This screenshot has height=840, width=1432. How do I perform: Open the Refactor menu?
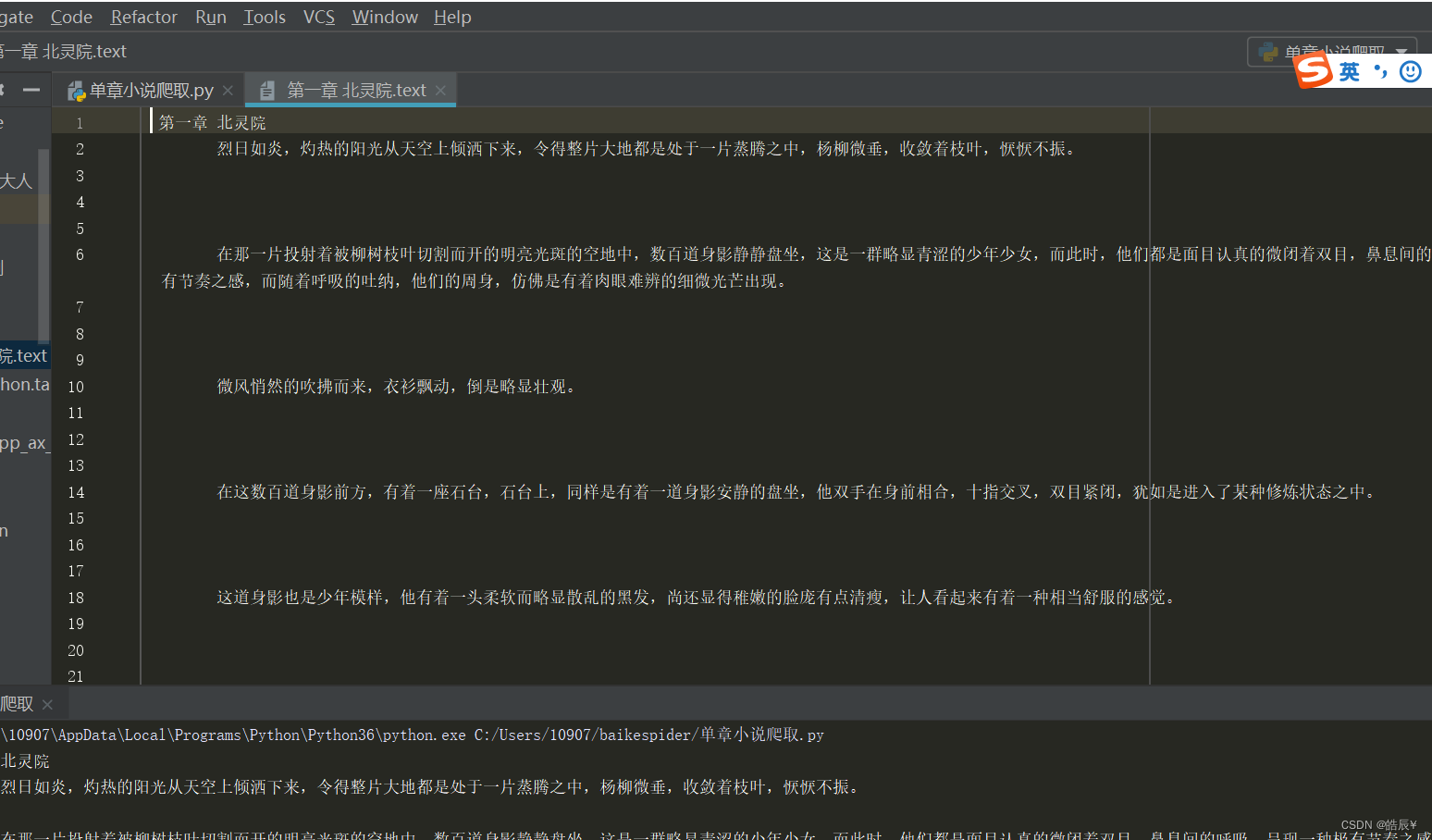click(143, 17)
